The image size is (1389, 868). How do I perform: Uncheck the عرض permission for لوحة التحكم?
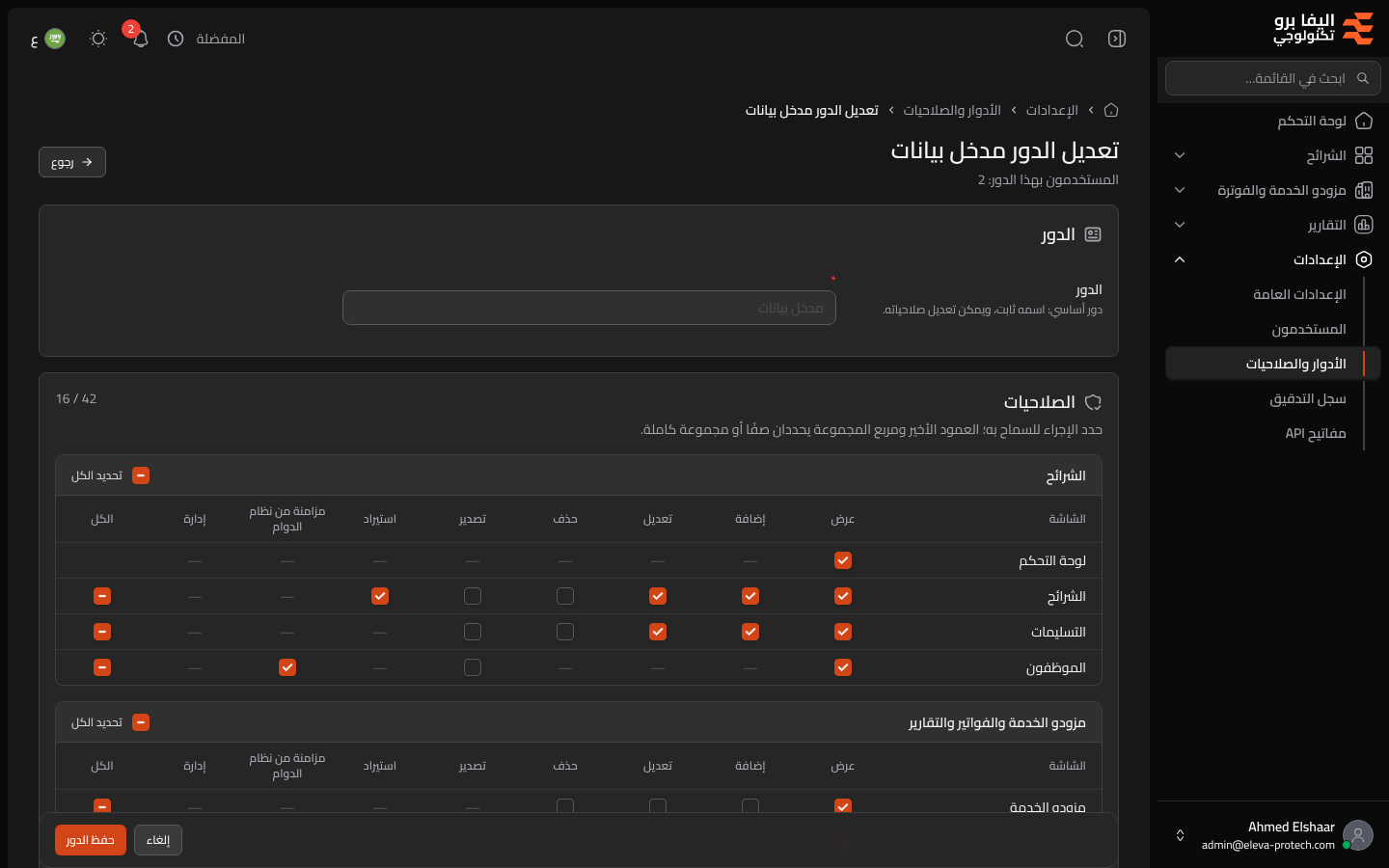843,560
